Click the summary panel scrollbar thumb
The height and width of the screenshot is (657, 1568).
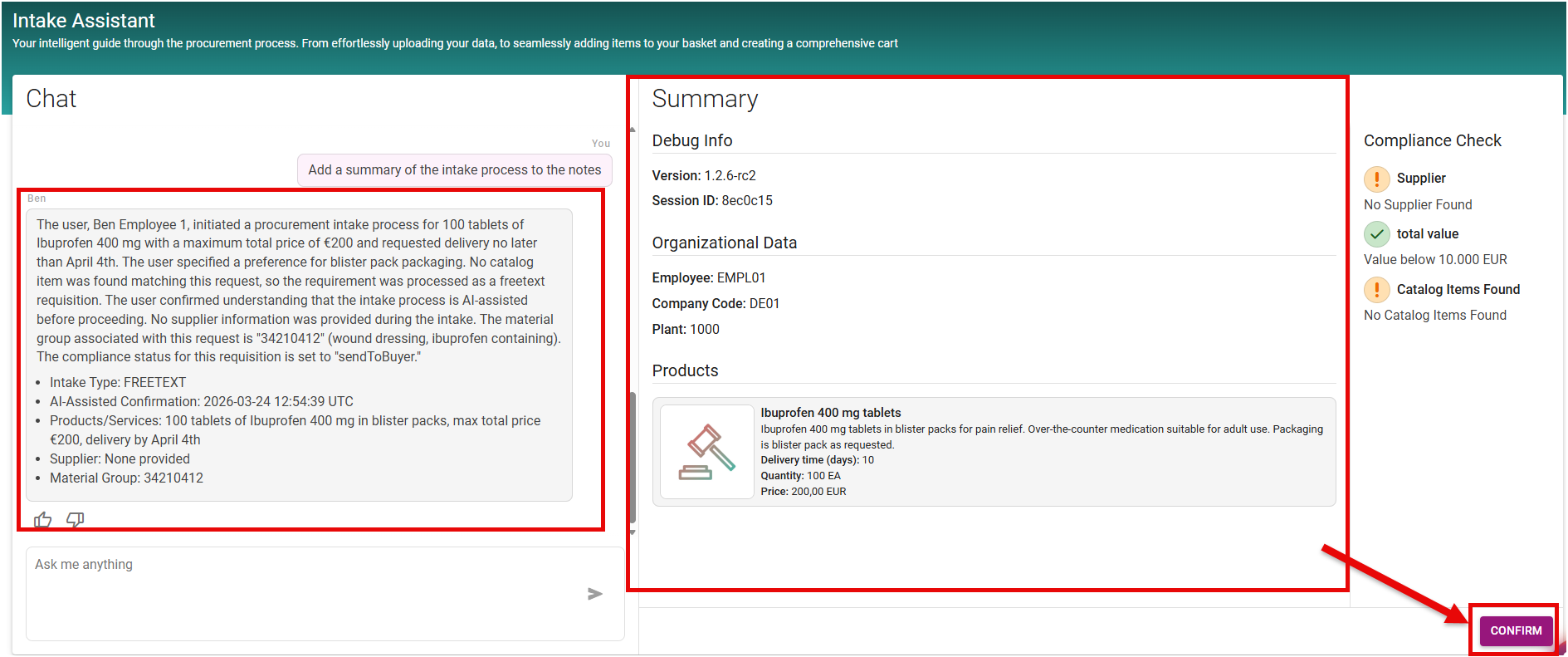pyautogui.click(x=633, y=457)
